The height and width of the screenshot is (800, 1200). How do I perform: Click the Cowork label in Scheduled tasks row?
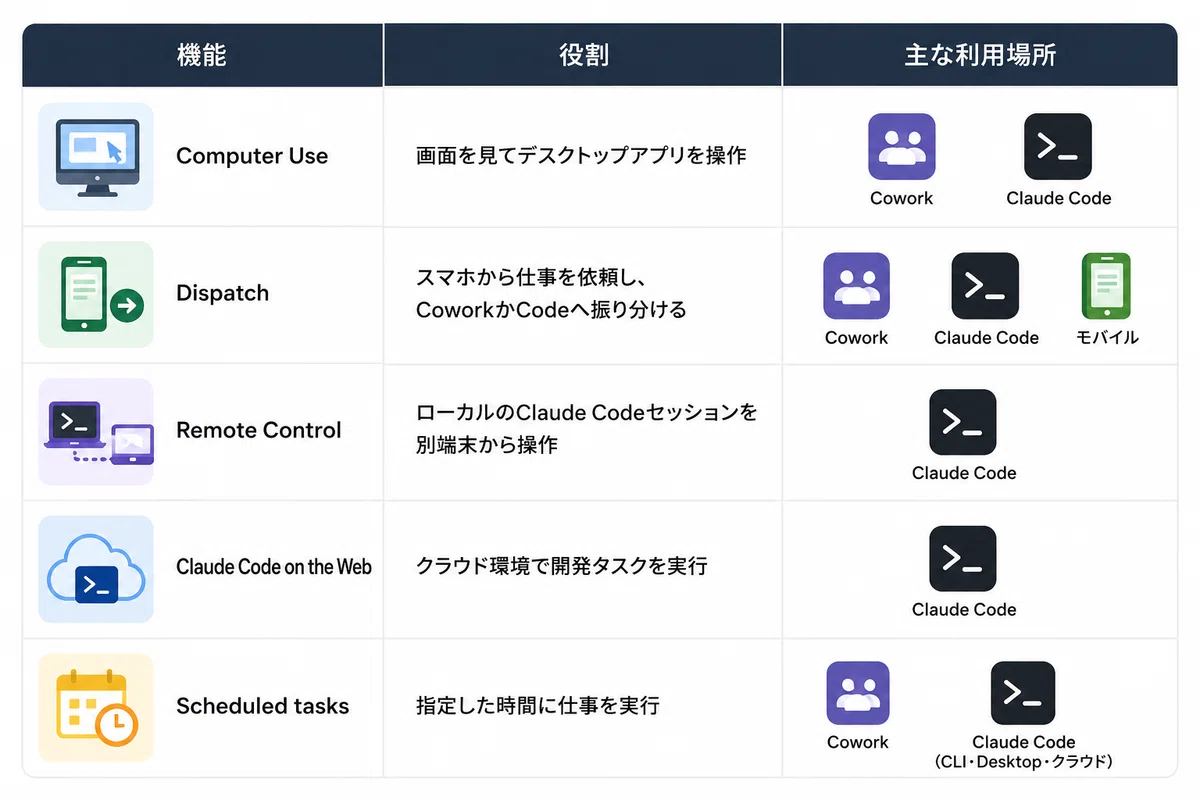pos(858,742)
